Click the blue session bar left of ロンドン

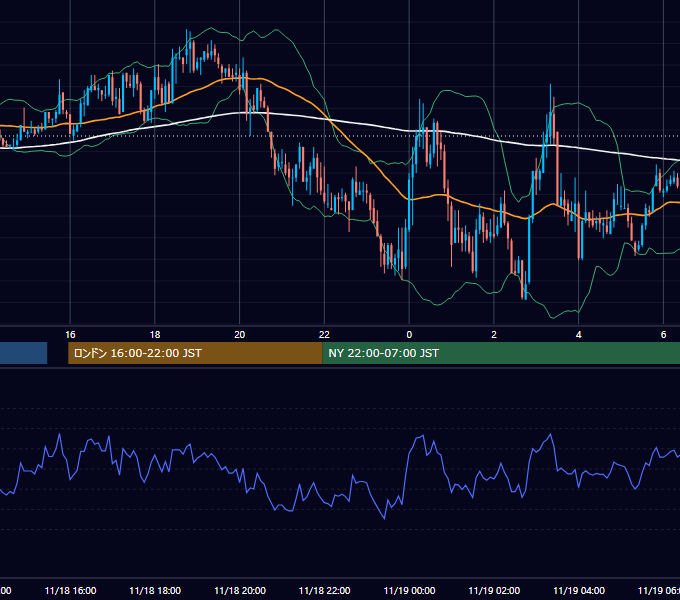(23, 353)
